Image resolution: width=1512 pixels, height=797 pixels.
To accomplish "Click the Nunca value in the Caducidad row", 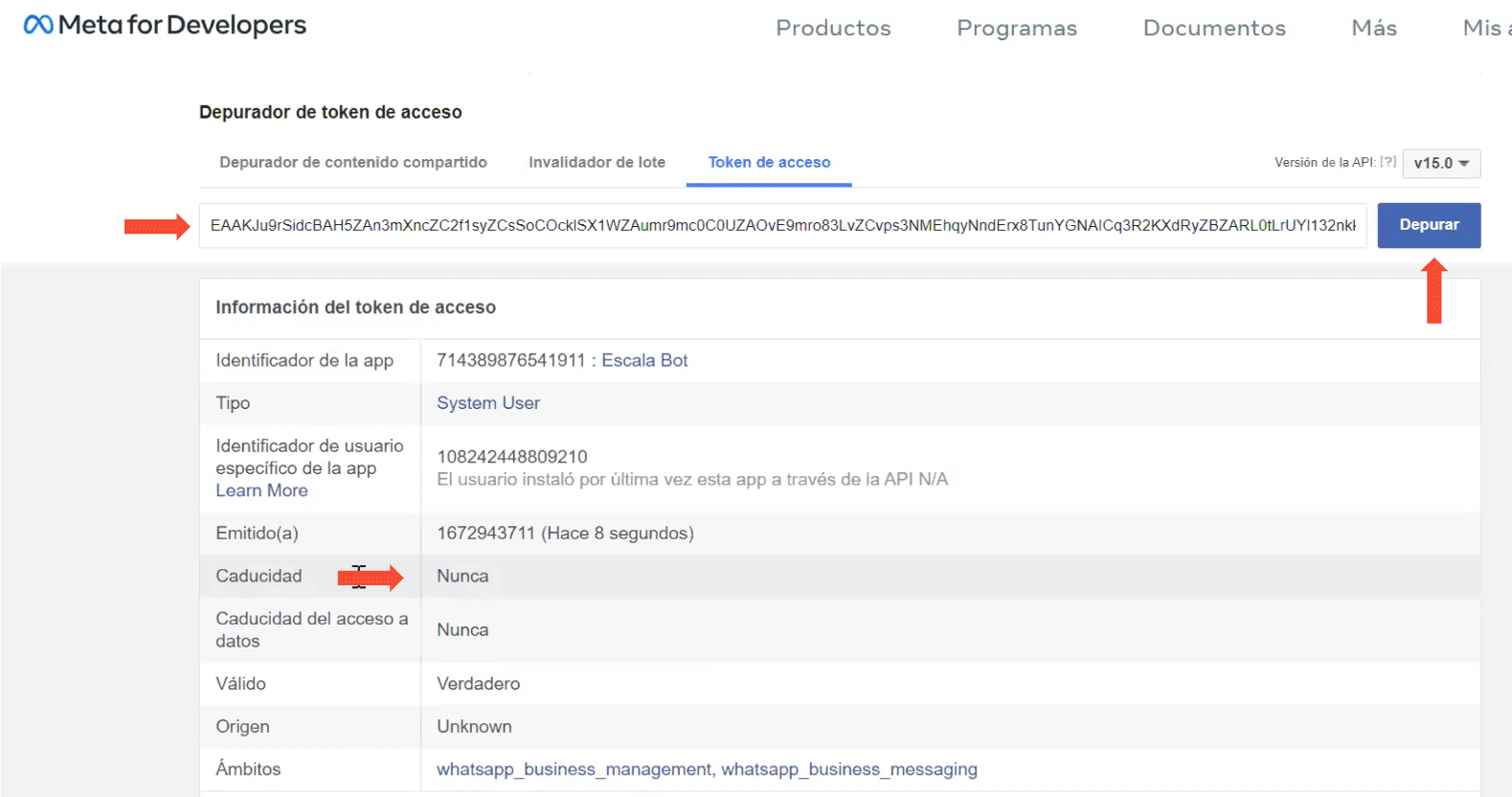I will pyautogui.click(x=463, y=576).
